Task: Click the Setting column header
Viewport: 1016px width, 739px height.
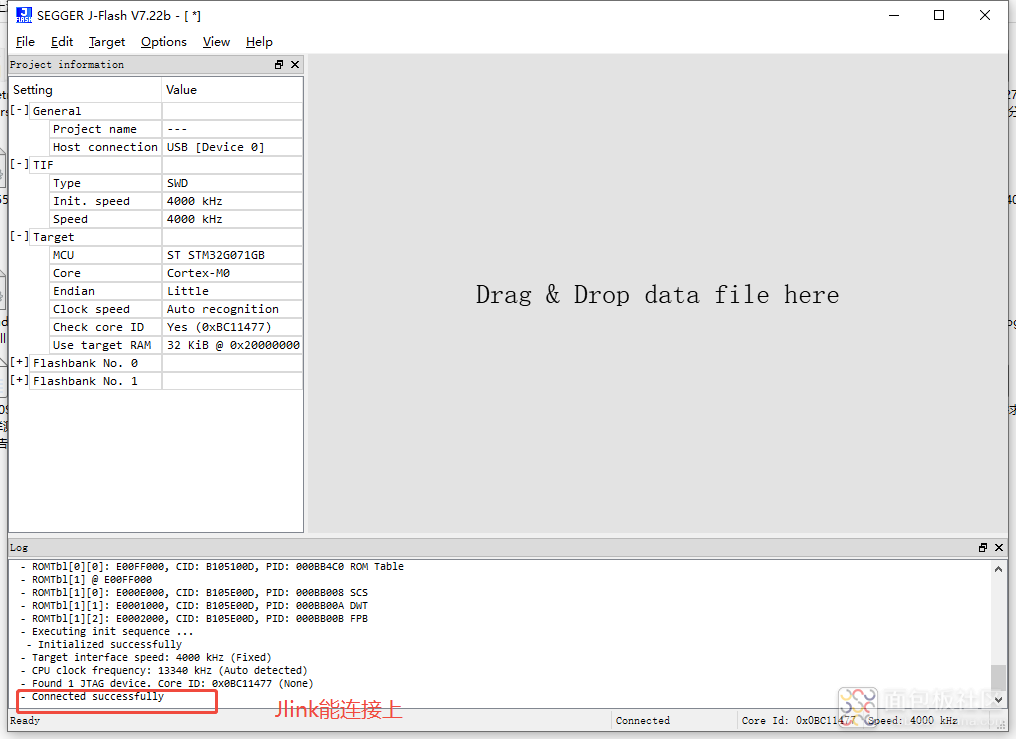Action: click(x=86, y=90)
